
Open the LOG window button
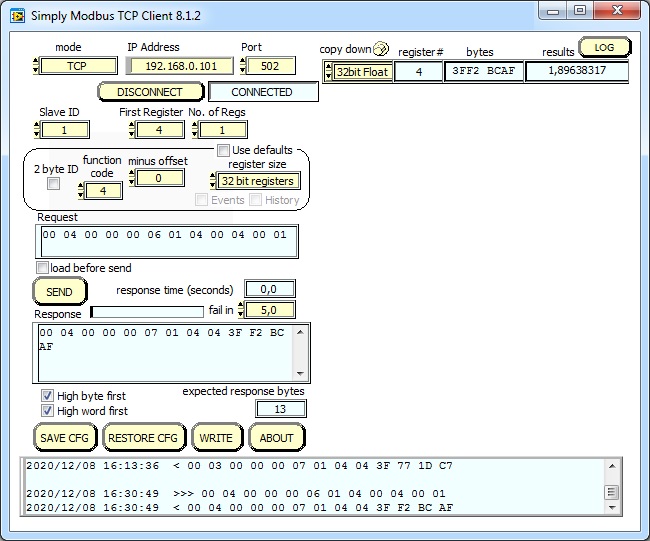coord(604,47)
